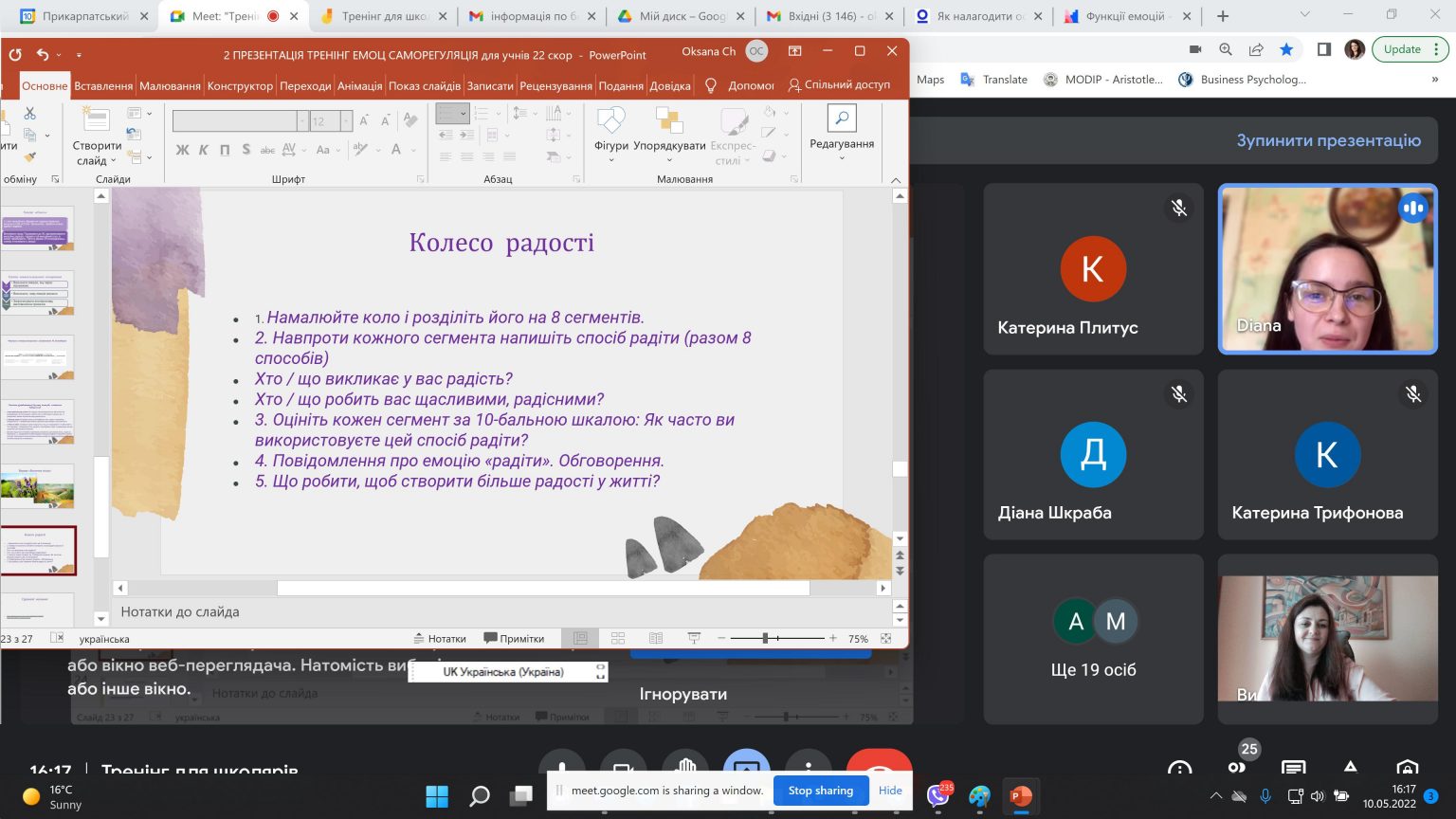The width and height of the screenshot is (1456, 819).
Task: Toggle Chrome side panel button
Action: (x=1324, y=49)
